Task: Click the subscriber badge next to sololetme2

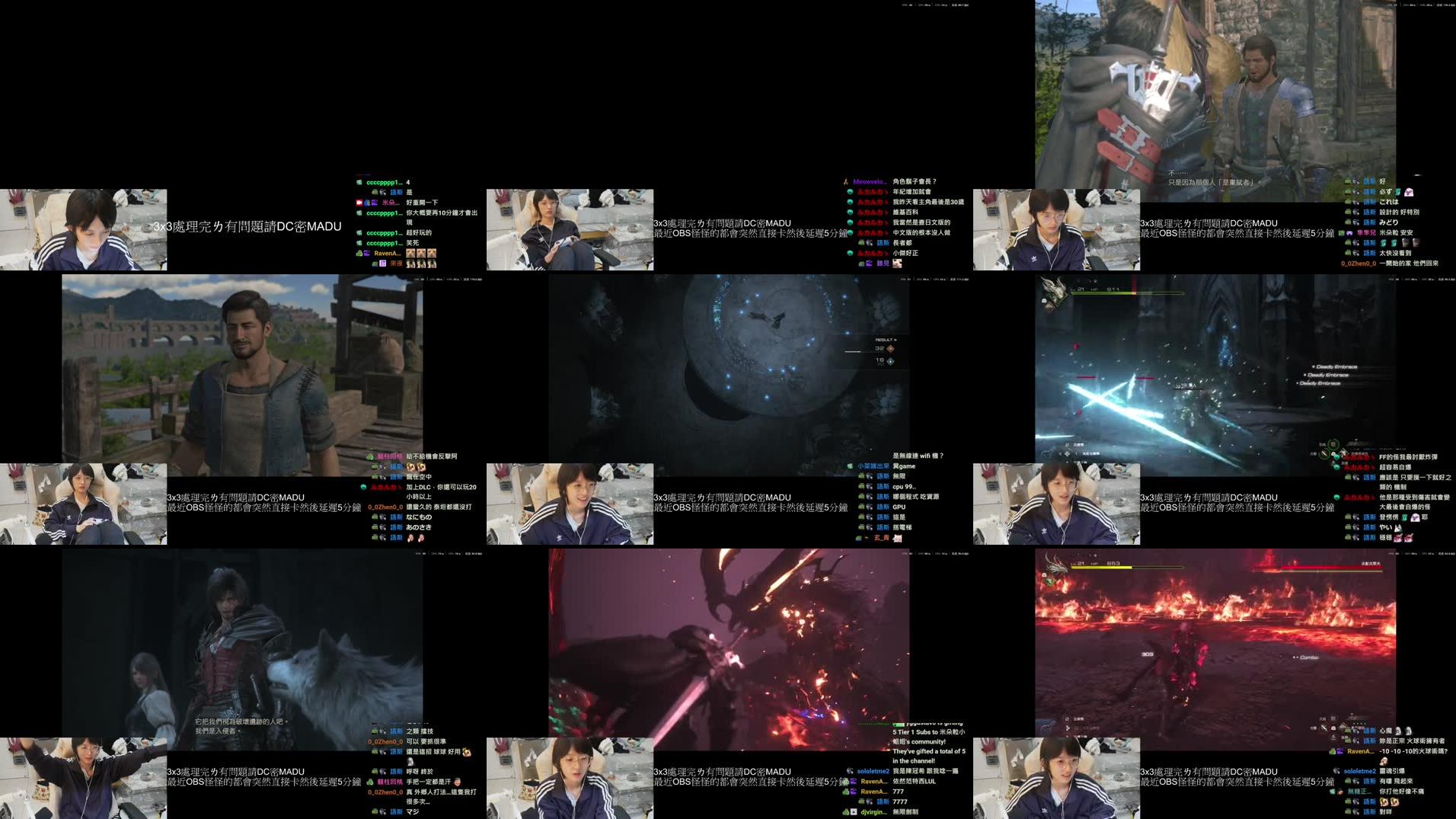Action: (x=851, y=771)
